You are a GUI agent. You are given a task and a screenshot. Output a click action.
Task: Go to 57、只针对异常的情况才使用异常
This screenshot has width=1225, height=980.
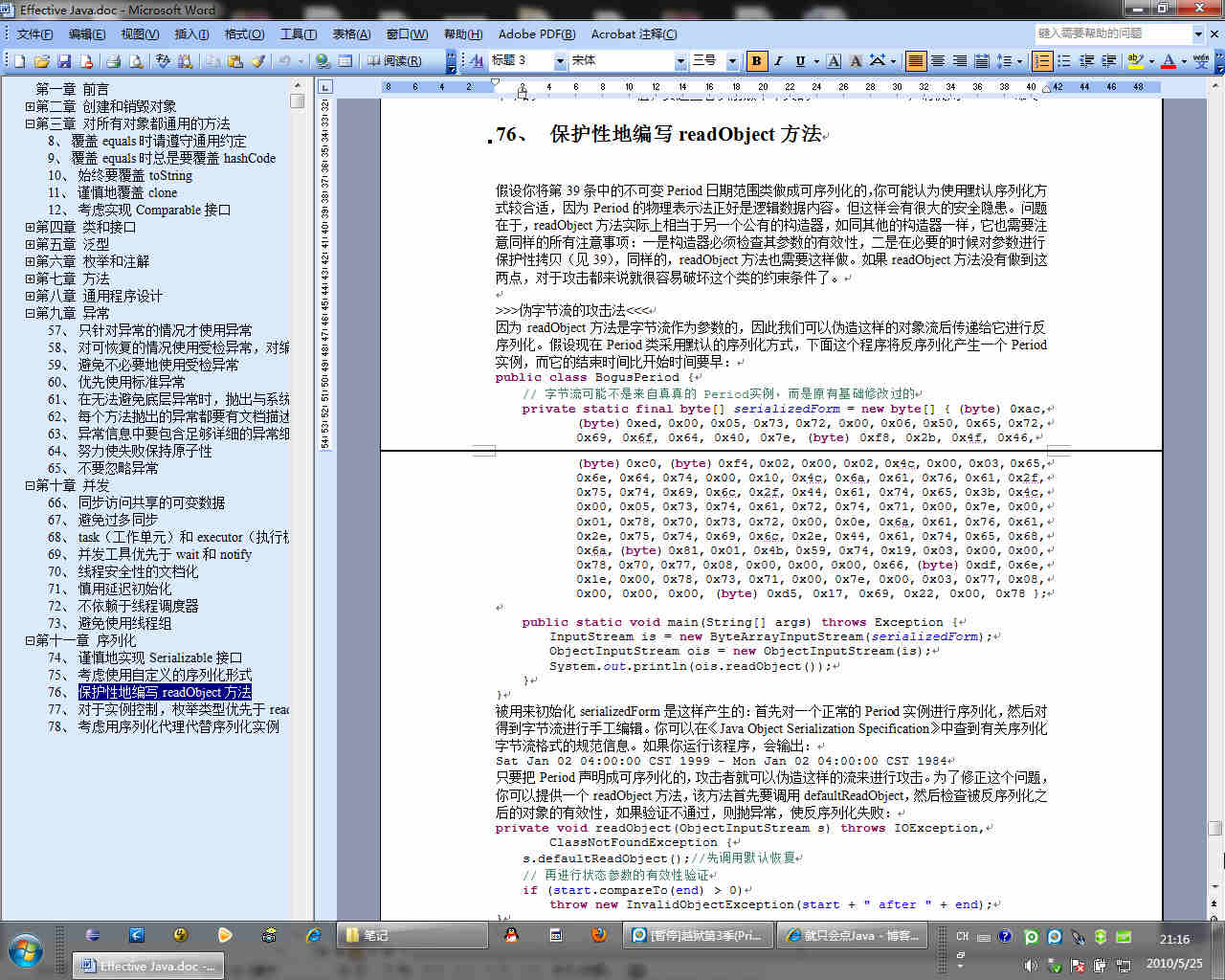click(150, 330)
